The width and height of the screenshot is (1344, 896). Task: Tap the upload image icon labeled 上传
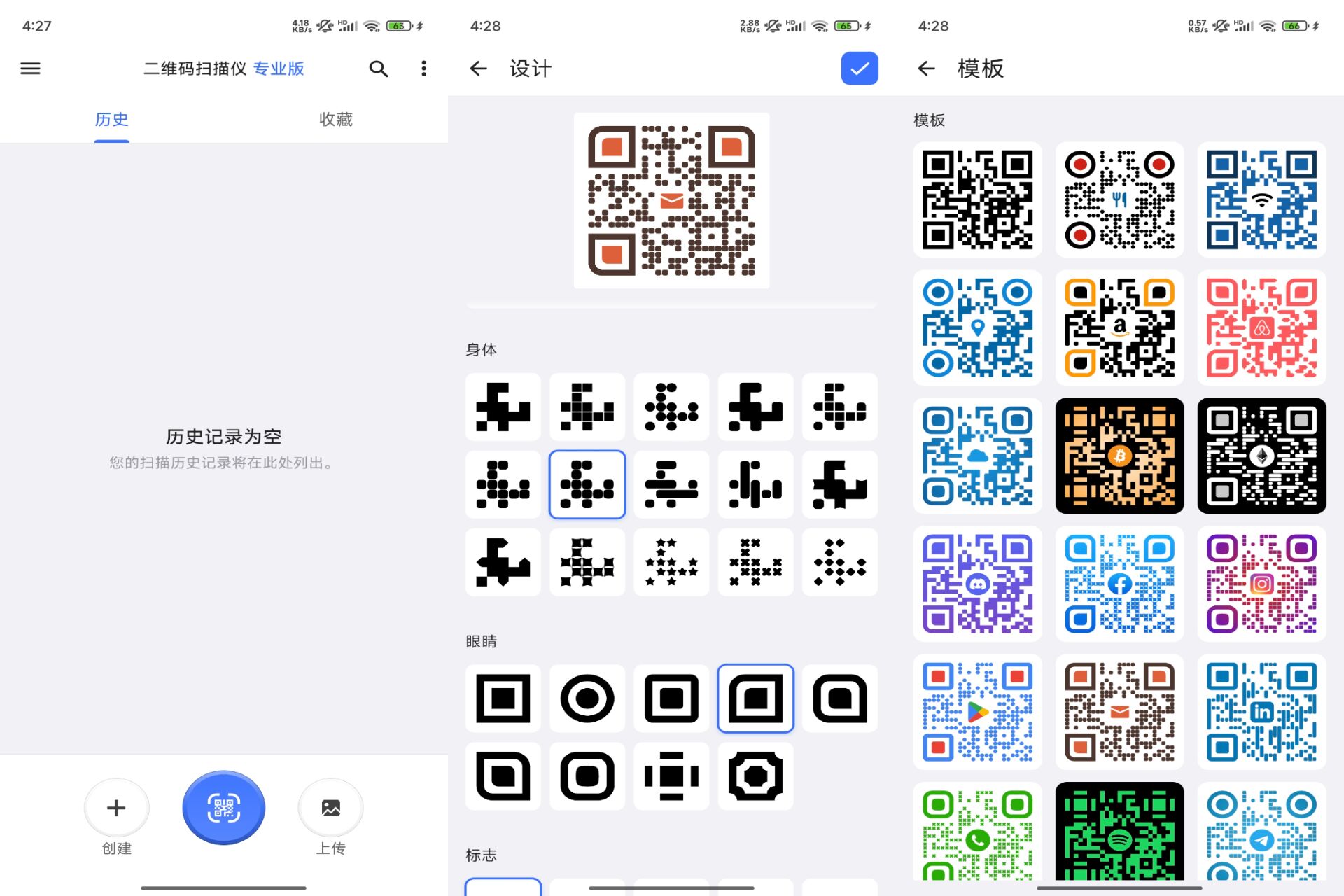pos(331,807)
